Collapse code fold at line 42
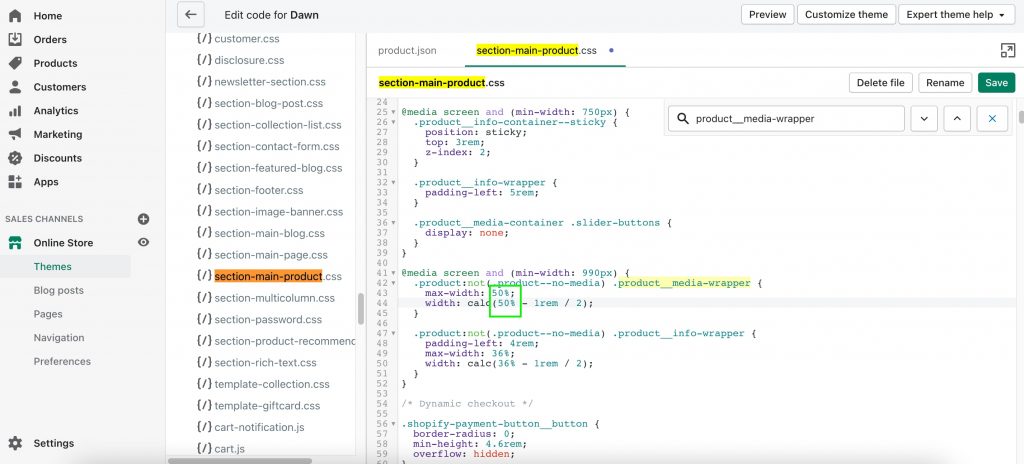Image resolution: width=1024 pixels, height=464 pixels. click(x=393, y=283)
